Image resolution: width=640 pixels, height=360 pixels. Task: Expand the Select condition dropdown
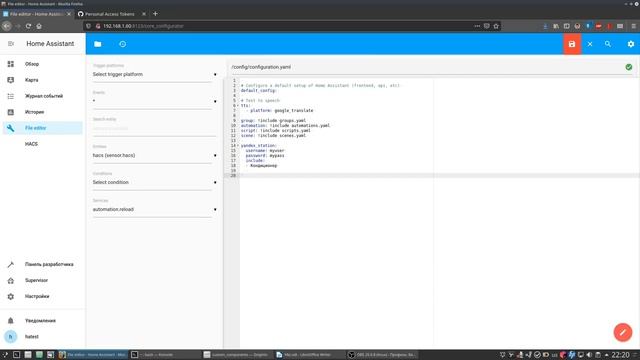coord(154,182)
